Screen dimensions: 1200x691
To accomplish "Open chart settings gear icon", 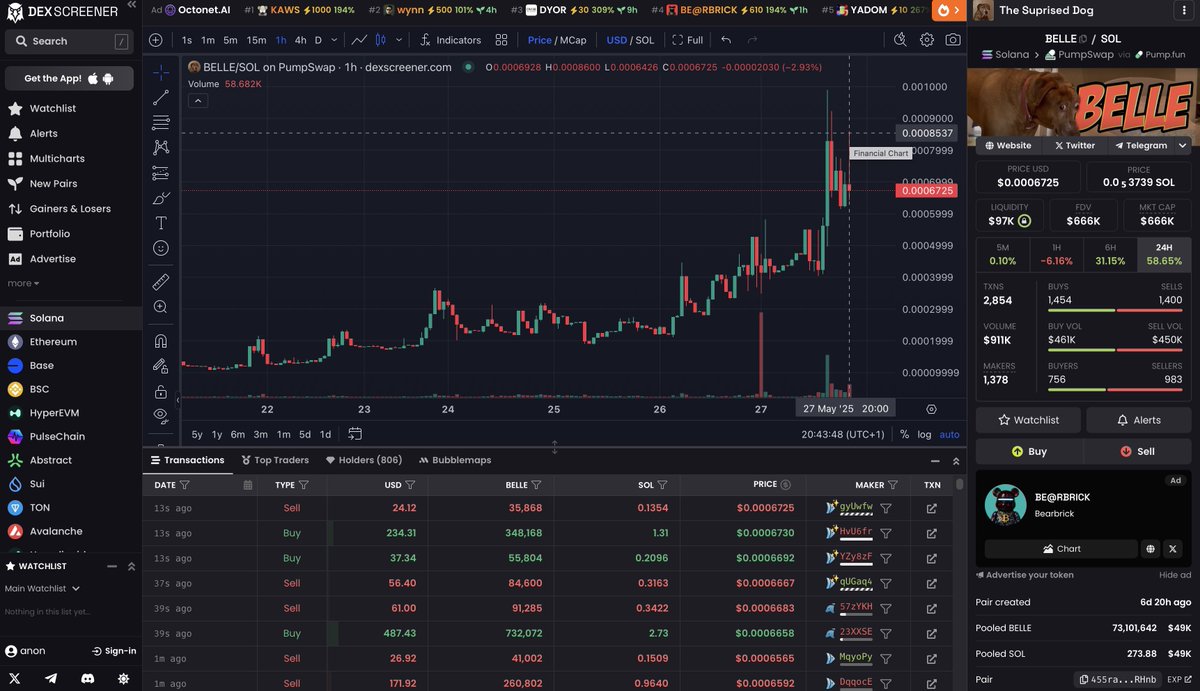I will (x=927, y=40).
